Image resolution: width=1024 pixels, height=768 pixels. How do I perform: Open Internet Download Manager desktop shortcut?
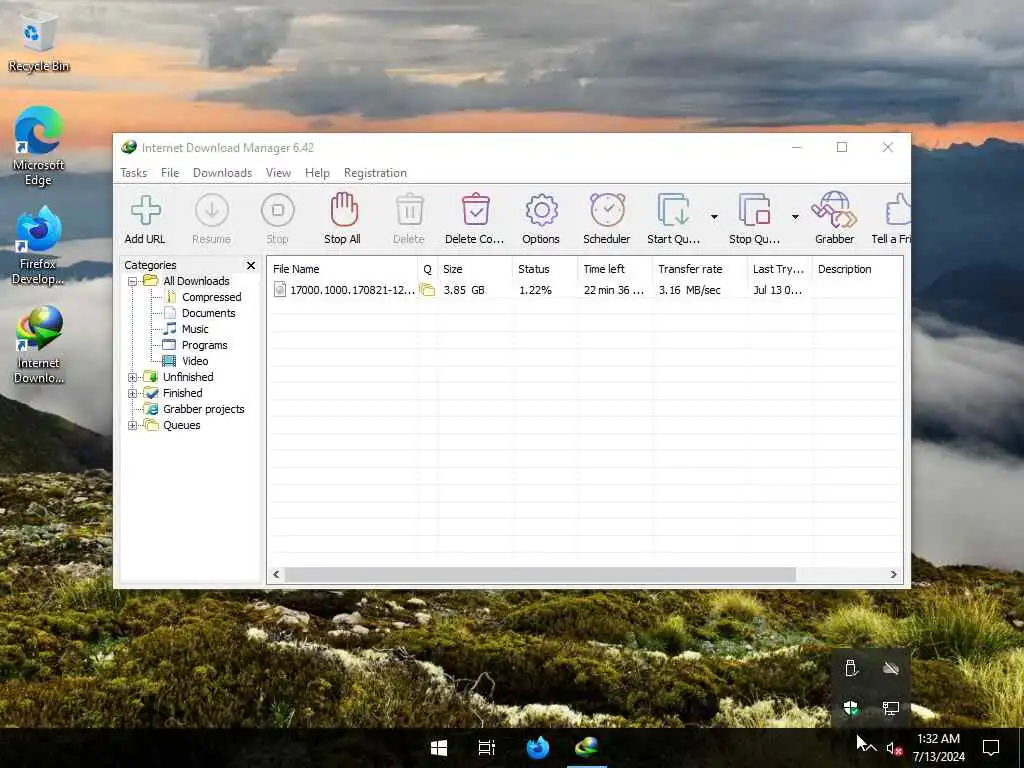(x=38, y=345)
